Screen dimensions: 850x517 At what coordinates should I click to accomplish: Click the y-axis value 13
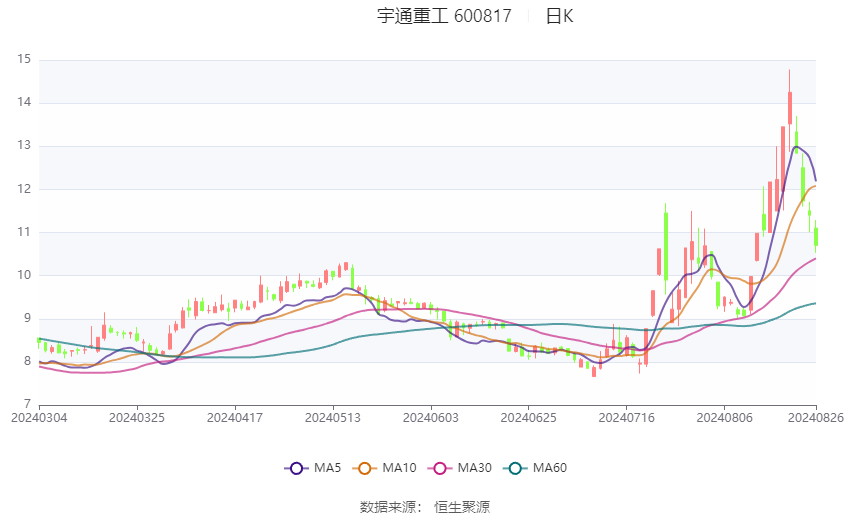point(24,145)
